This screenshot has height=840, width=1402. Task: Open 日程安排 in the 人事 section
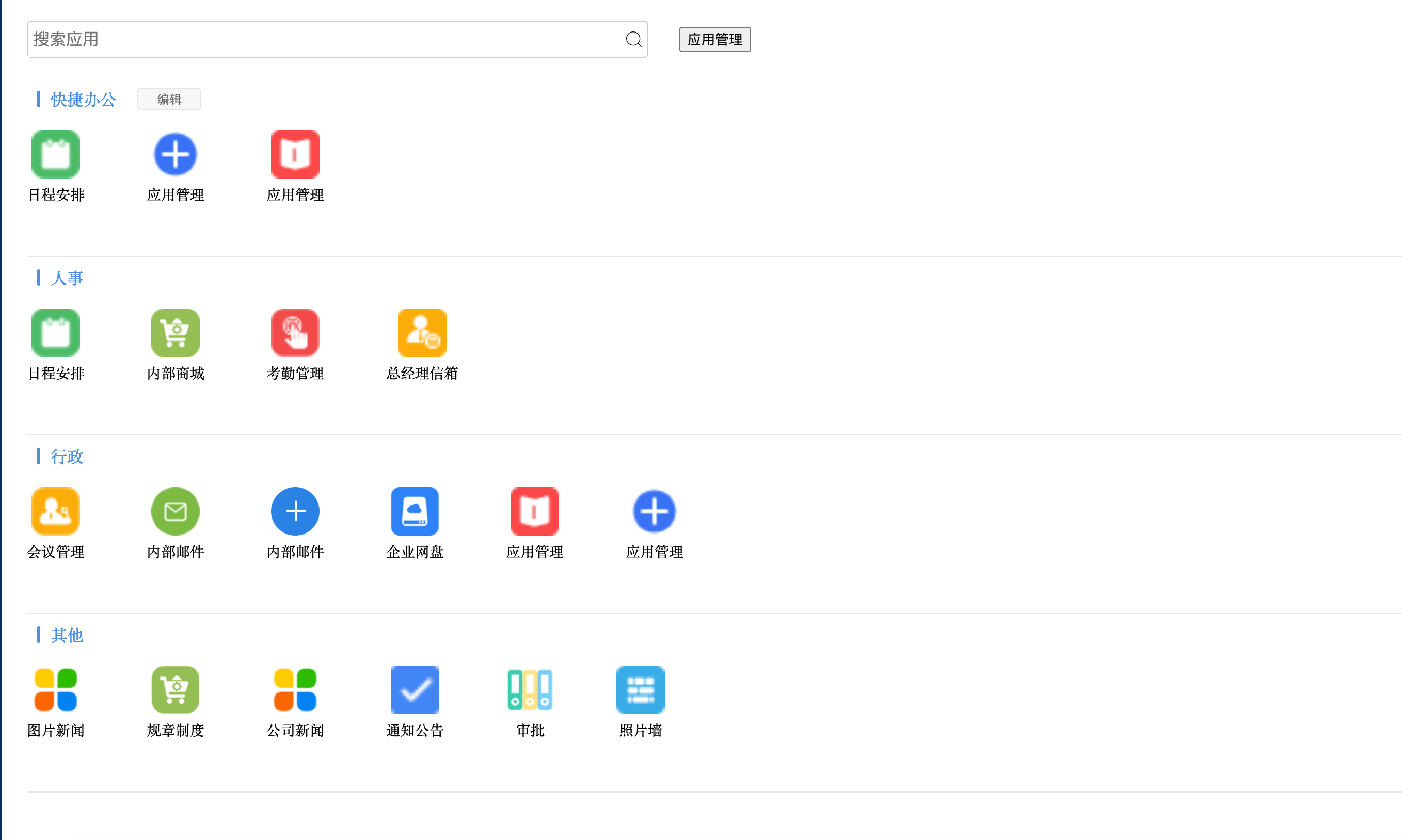click(55, 333)
